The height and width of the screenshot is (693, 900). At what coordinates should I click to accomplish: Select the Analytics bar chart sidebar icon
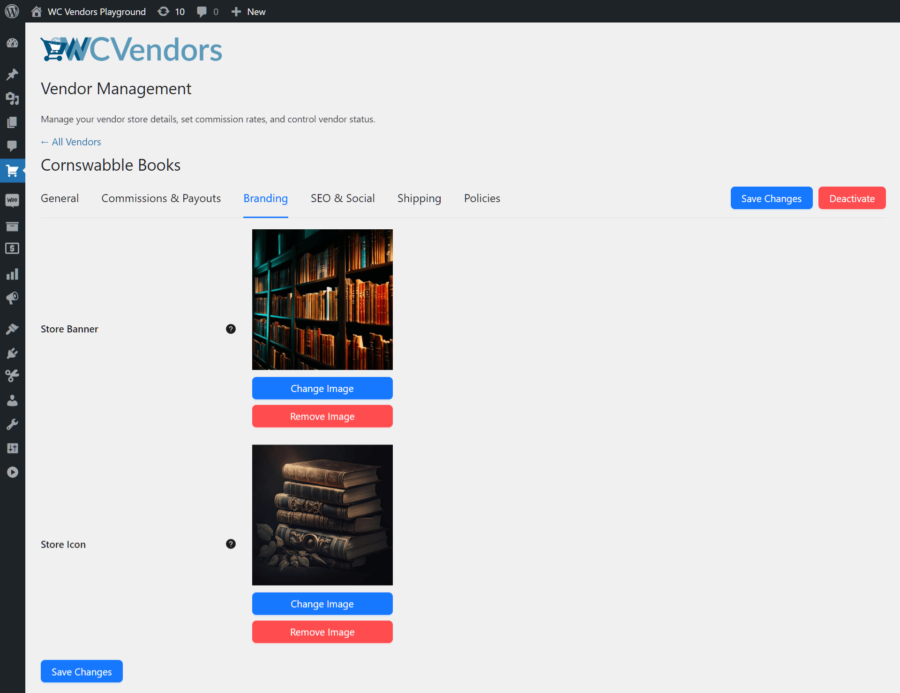tap(12, 273)
